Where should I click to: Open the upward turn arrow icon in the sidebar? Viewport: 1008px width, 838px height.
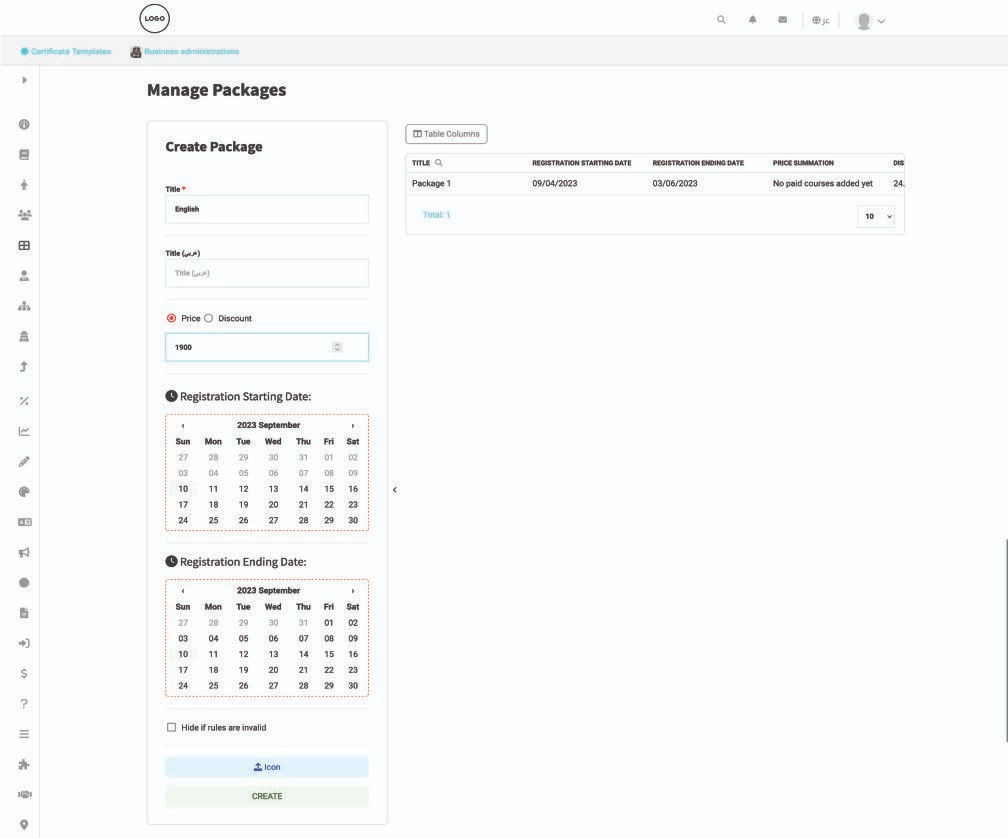pyautogui.click(x=24, y=366)
